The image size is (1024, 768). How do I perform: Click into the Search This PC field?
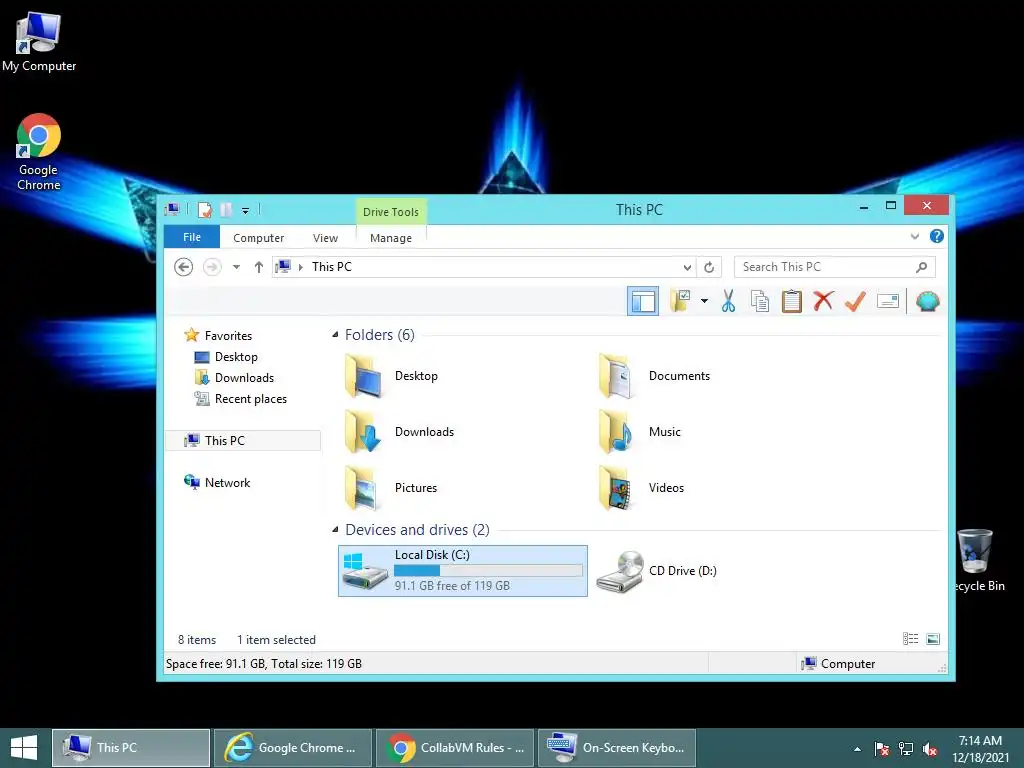pos(835,267)
